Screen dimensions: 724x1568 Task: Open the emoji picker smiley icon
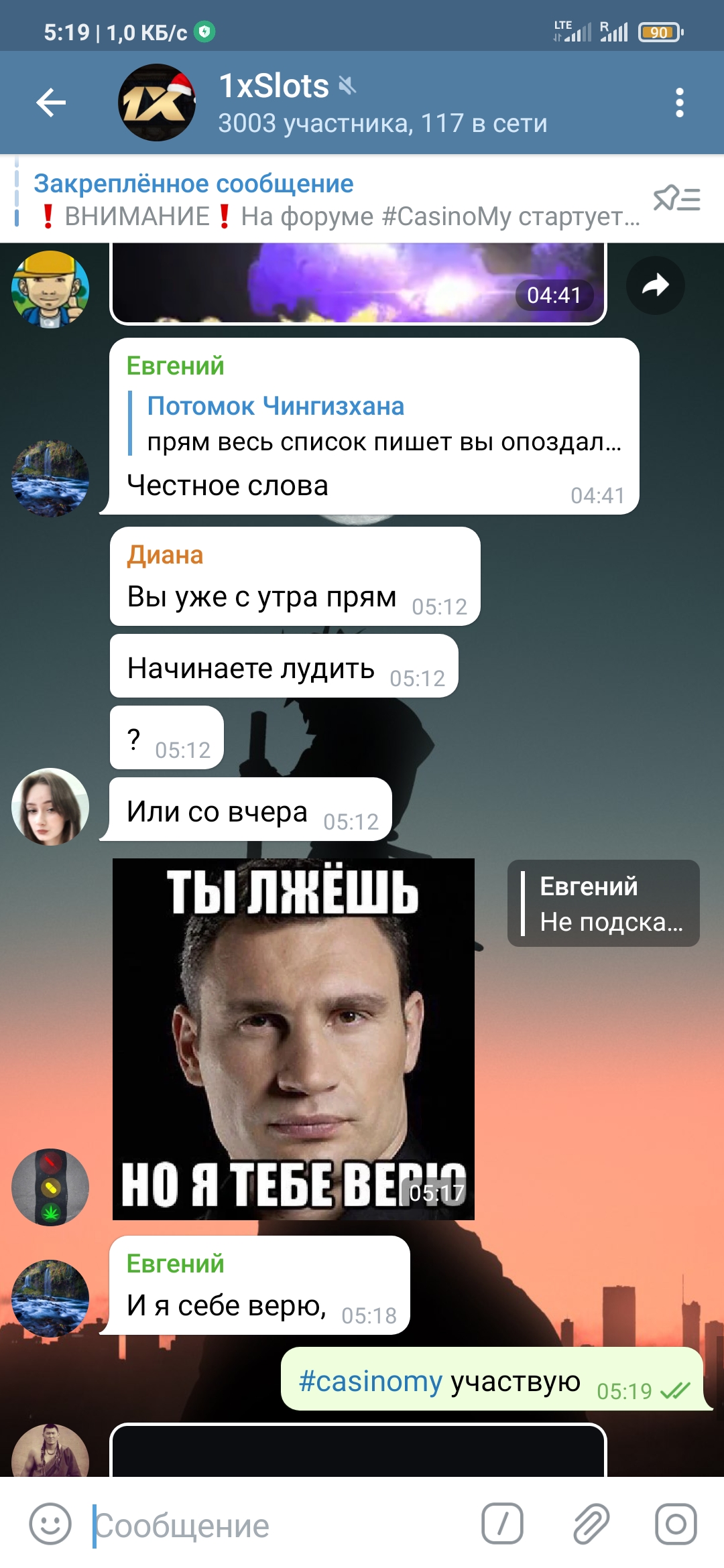tap(50, 1524)
